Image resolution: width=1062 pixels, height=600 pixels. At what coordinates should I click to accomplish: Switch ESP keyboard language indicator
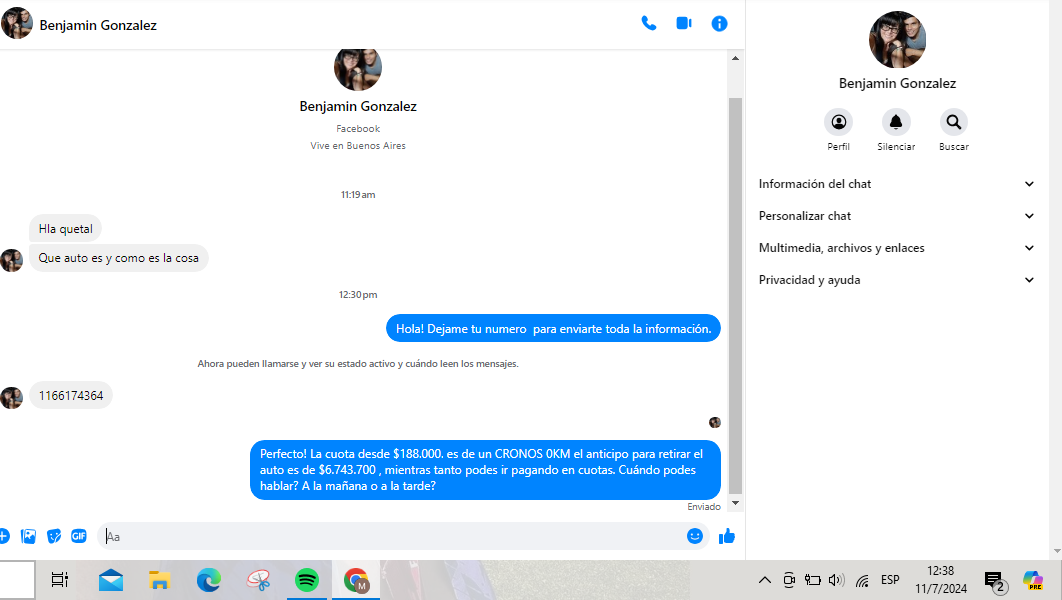coord(890,580)
